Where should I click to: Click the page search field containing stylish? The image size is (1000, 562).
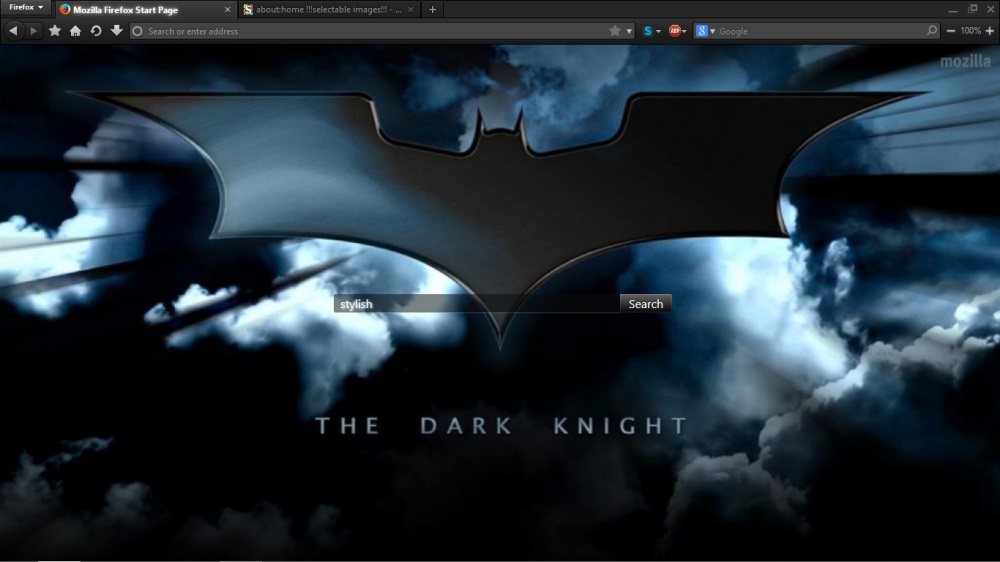coord(476,304)
